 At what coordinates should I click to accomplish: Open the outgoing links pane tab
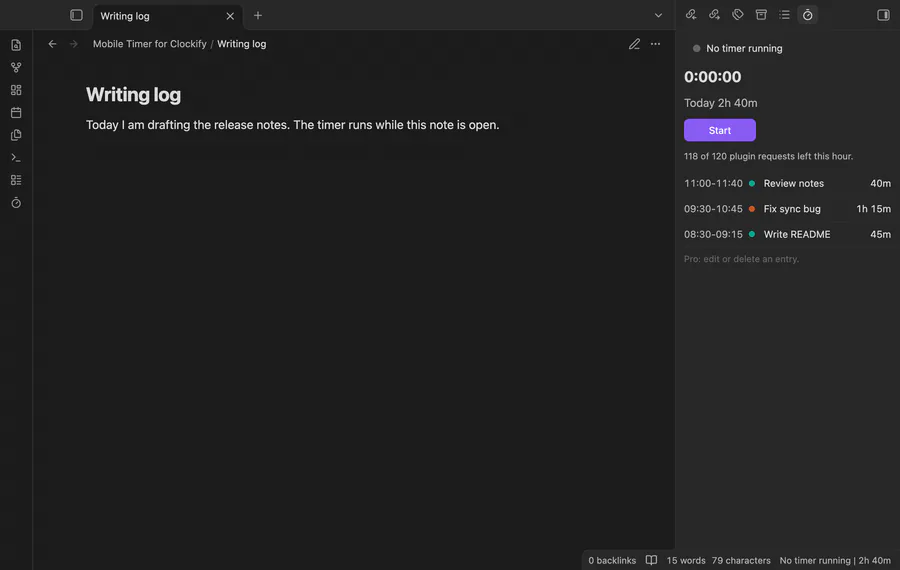point(714,15)
